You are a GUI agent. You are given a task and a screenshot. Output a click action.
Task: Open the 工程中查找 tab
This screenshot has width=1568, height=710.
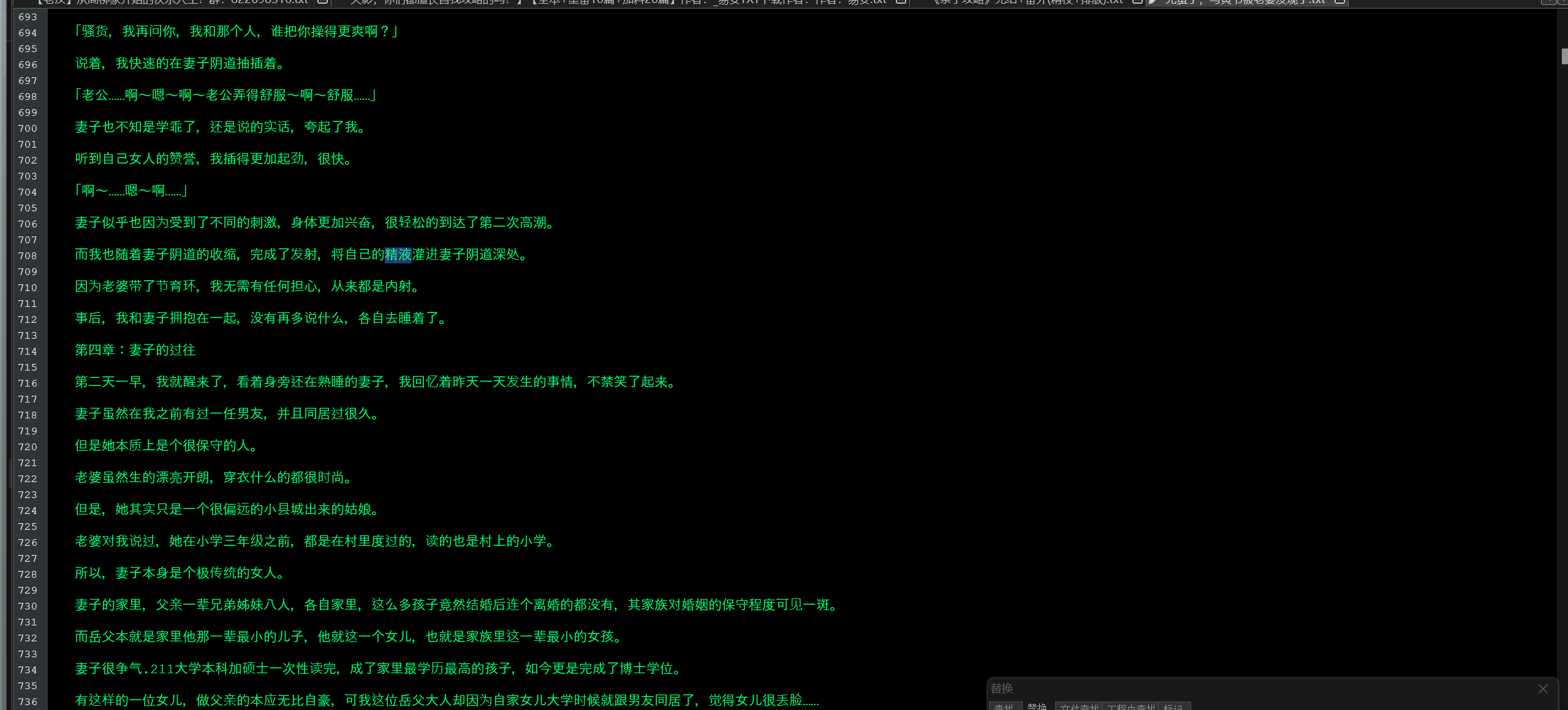pyautogui.click(x=1131, y=706)
